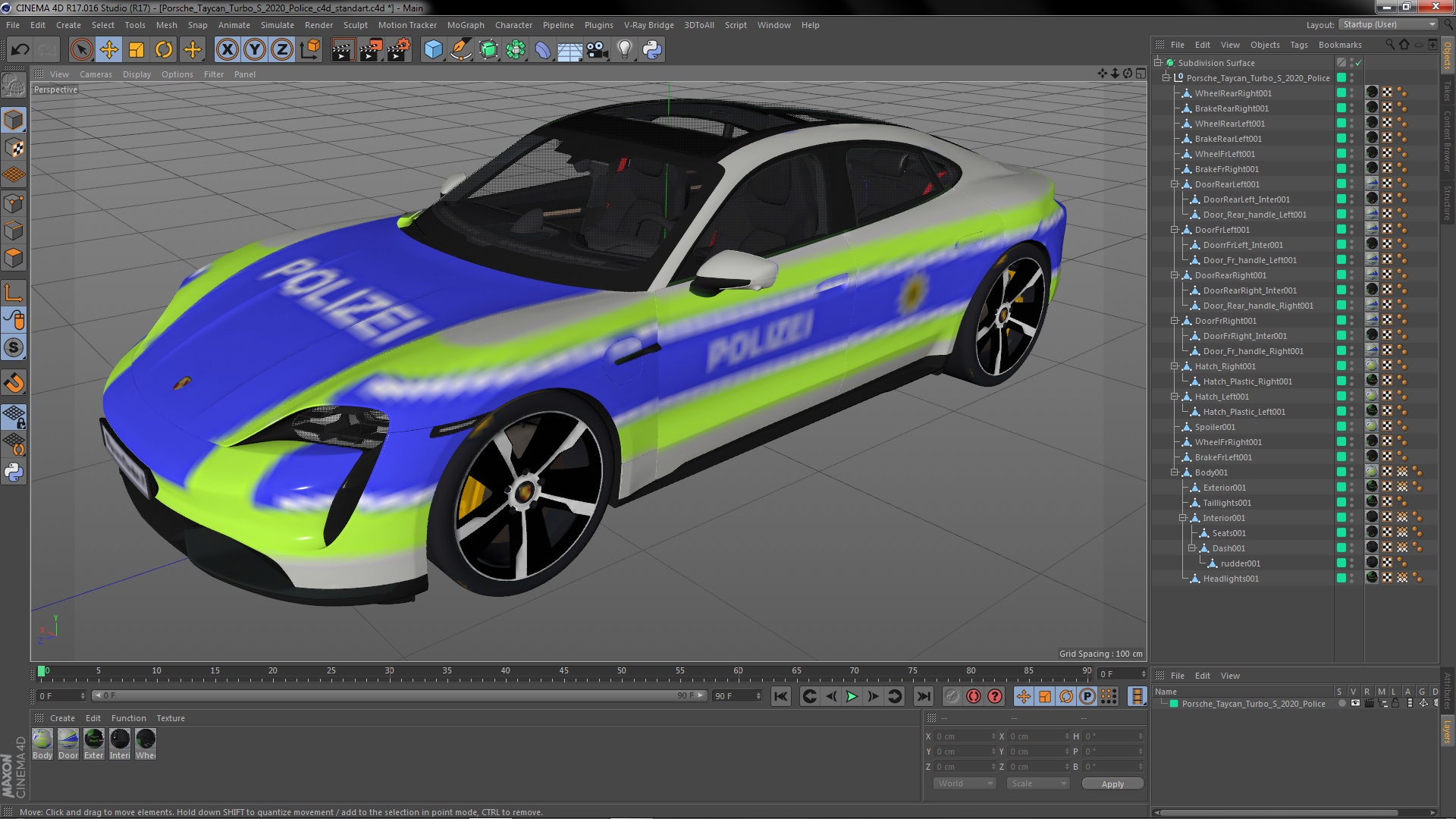
Task: Open the World coordinate dropdown
Action: click(x=964, y=783)
